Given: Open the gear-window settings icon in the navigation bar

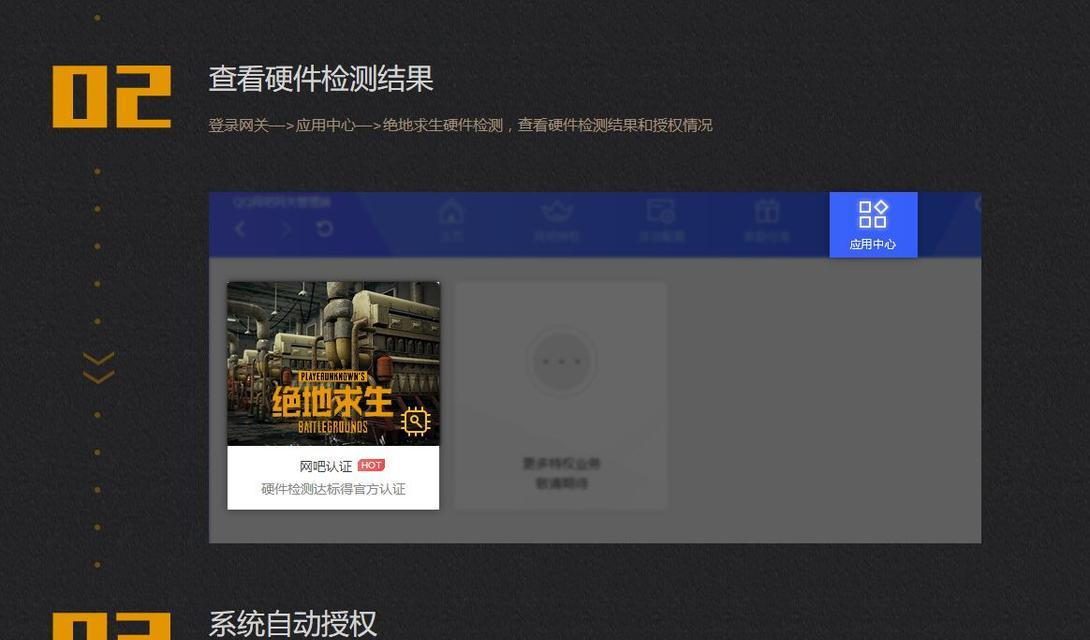Looking at the screenshot, I should tap(661, 211).
